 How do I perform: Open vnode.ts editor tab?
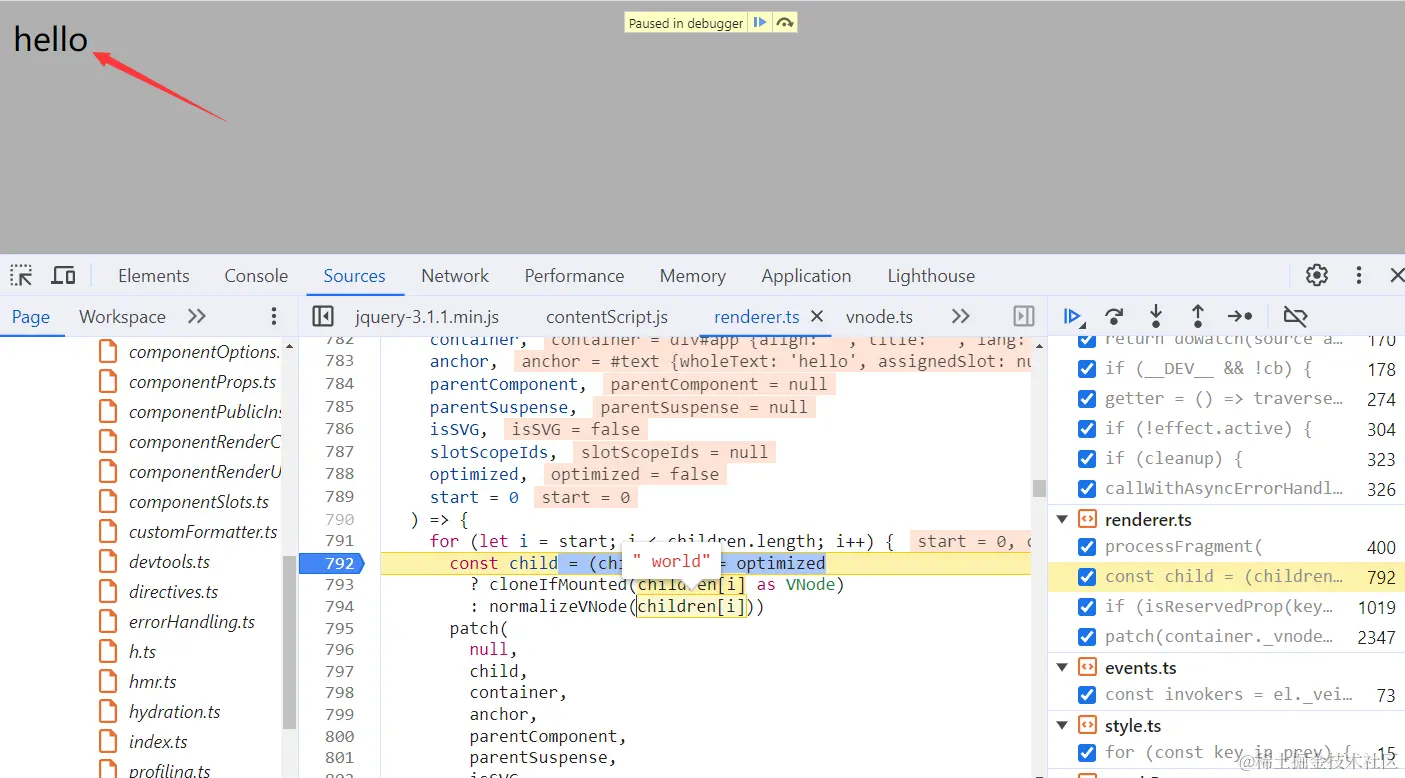pos(879,316)
